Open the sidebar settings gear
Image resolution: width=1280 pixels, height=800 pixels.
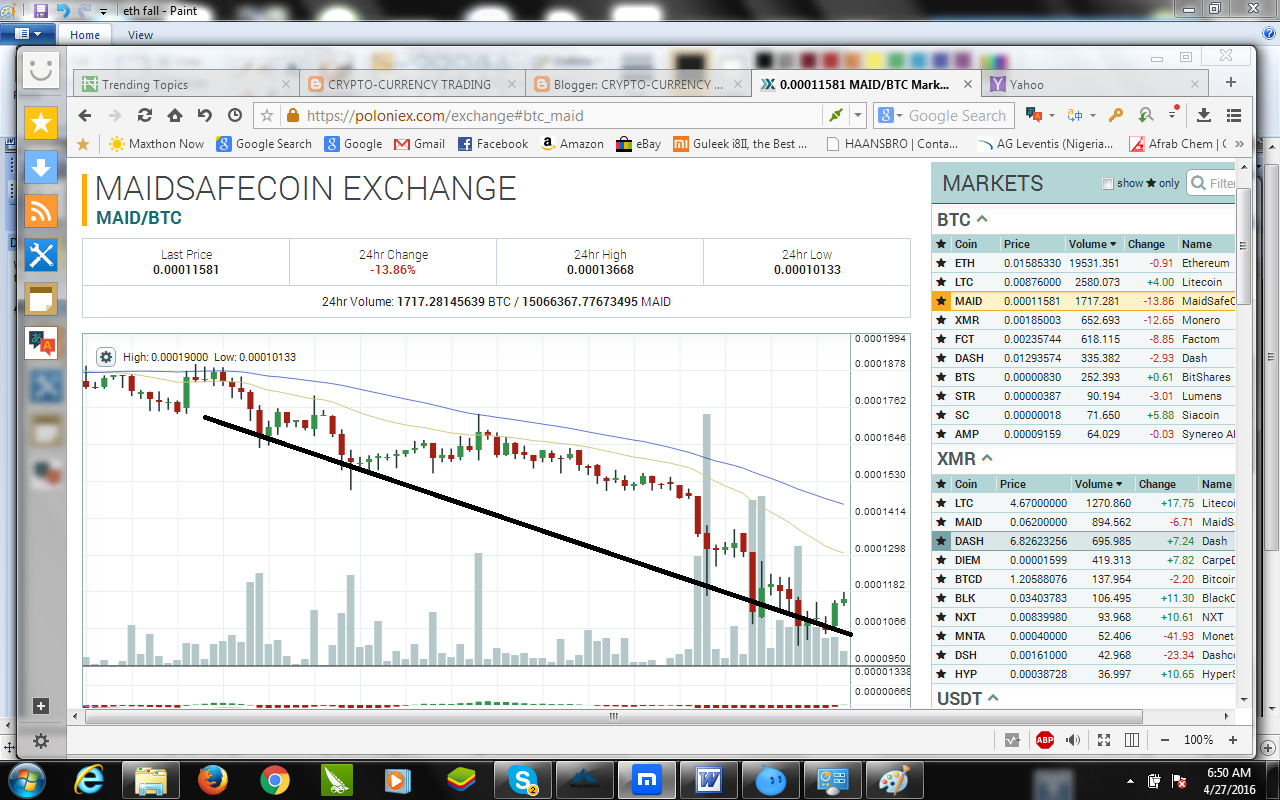tap(41, 741)
